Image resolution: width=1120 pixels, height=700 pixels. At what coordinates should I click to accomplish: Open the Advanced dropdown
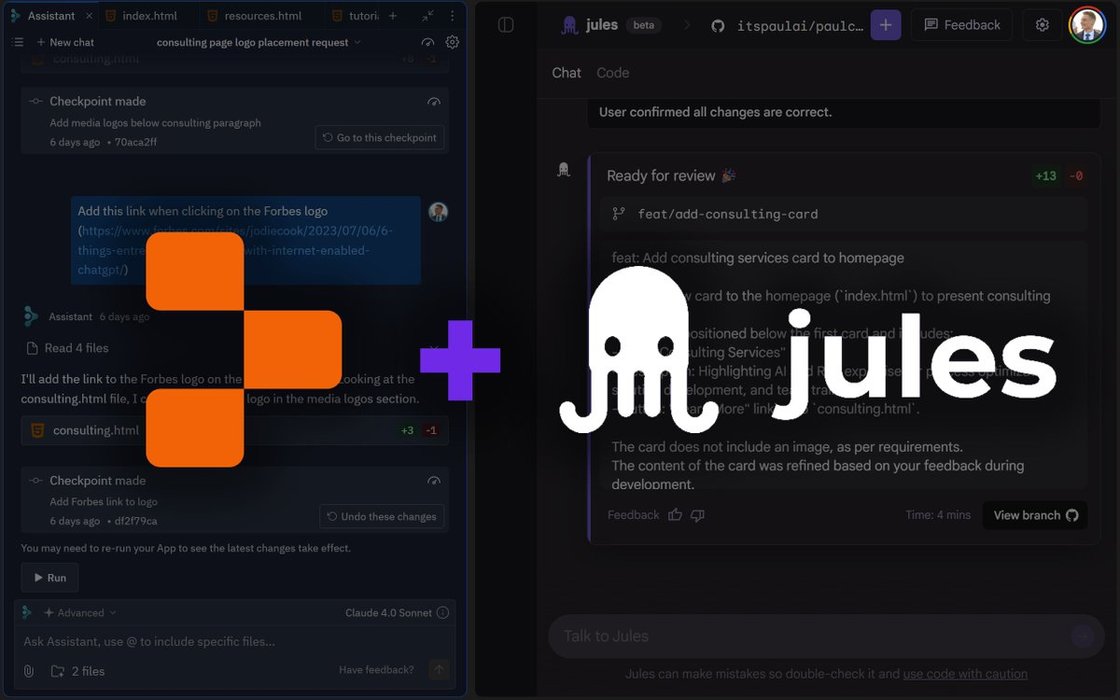pos(80,613)
